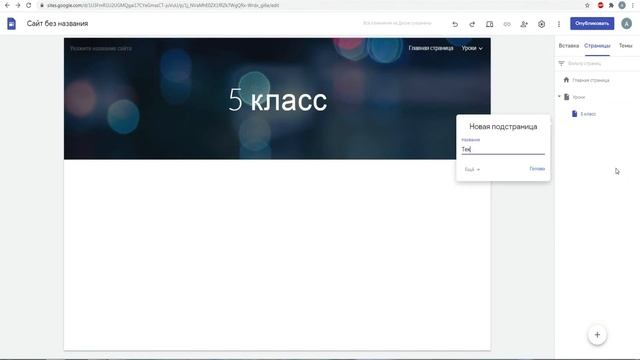Open the browser profile avatar icon
640x360 pixels.
622,5
